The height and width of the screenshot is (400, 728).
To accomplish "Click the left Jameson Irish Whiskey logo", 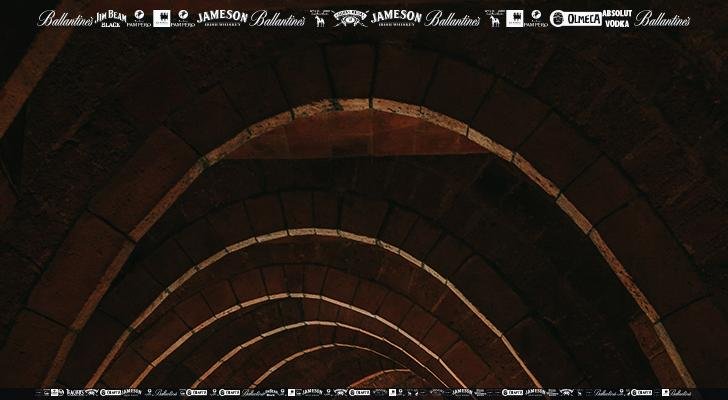I will tap(222, 18).
